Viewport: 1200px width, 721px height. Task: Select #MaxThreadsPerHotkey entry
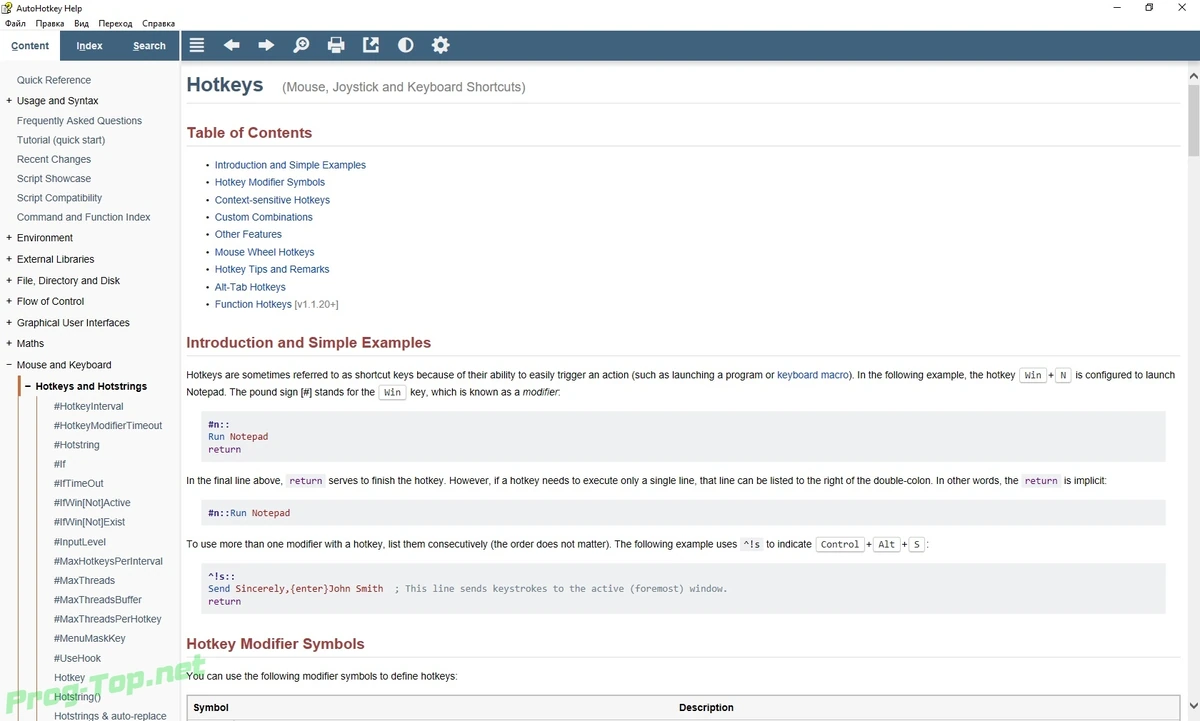(108, 619)
